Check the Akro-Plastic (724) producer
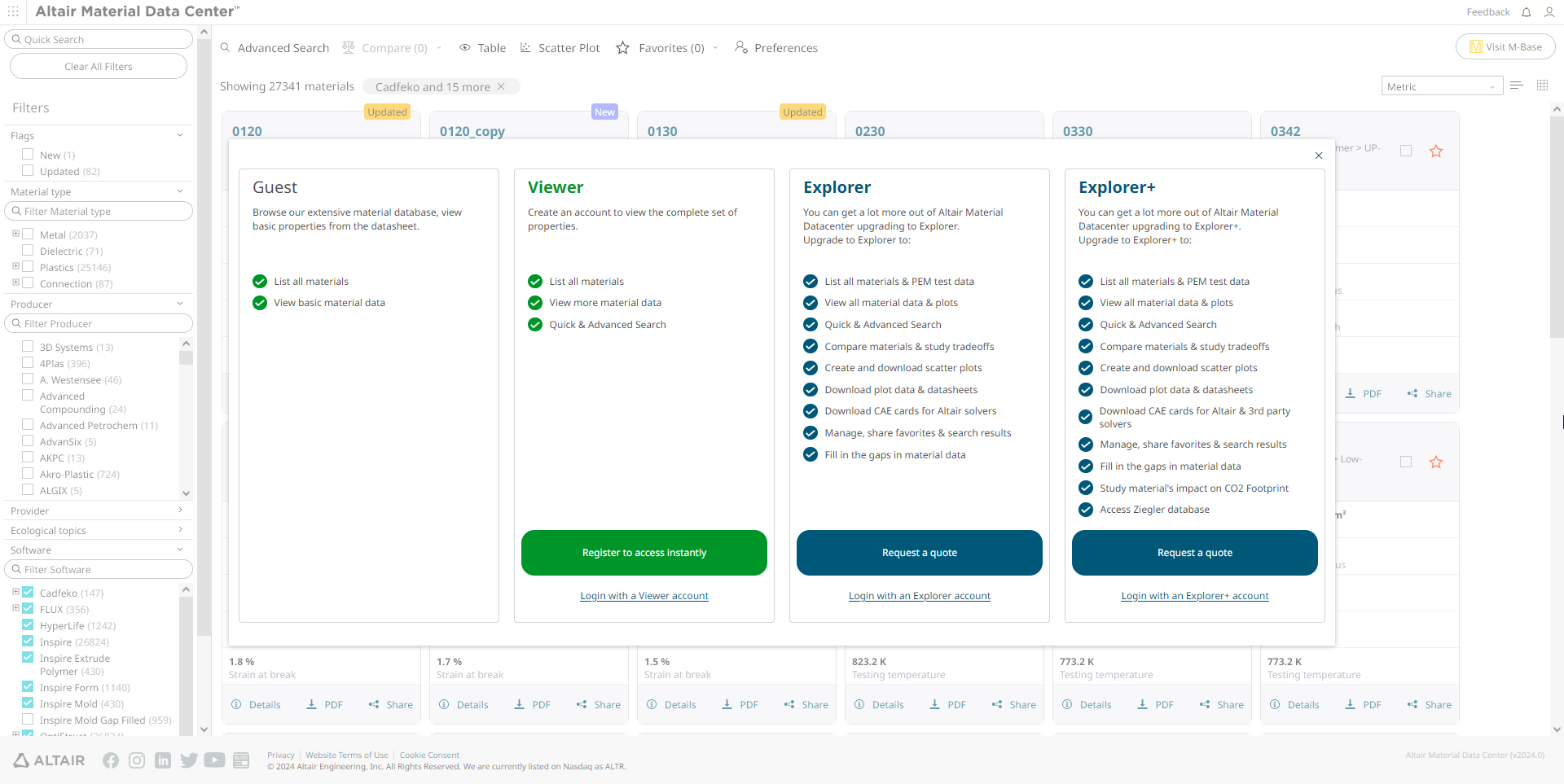 (x=28, y=474)
